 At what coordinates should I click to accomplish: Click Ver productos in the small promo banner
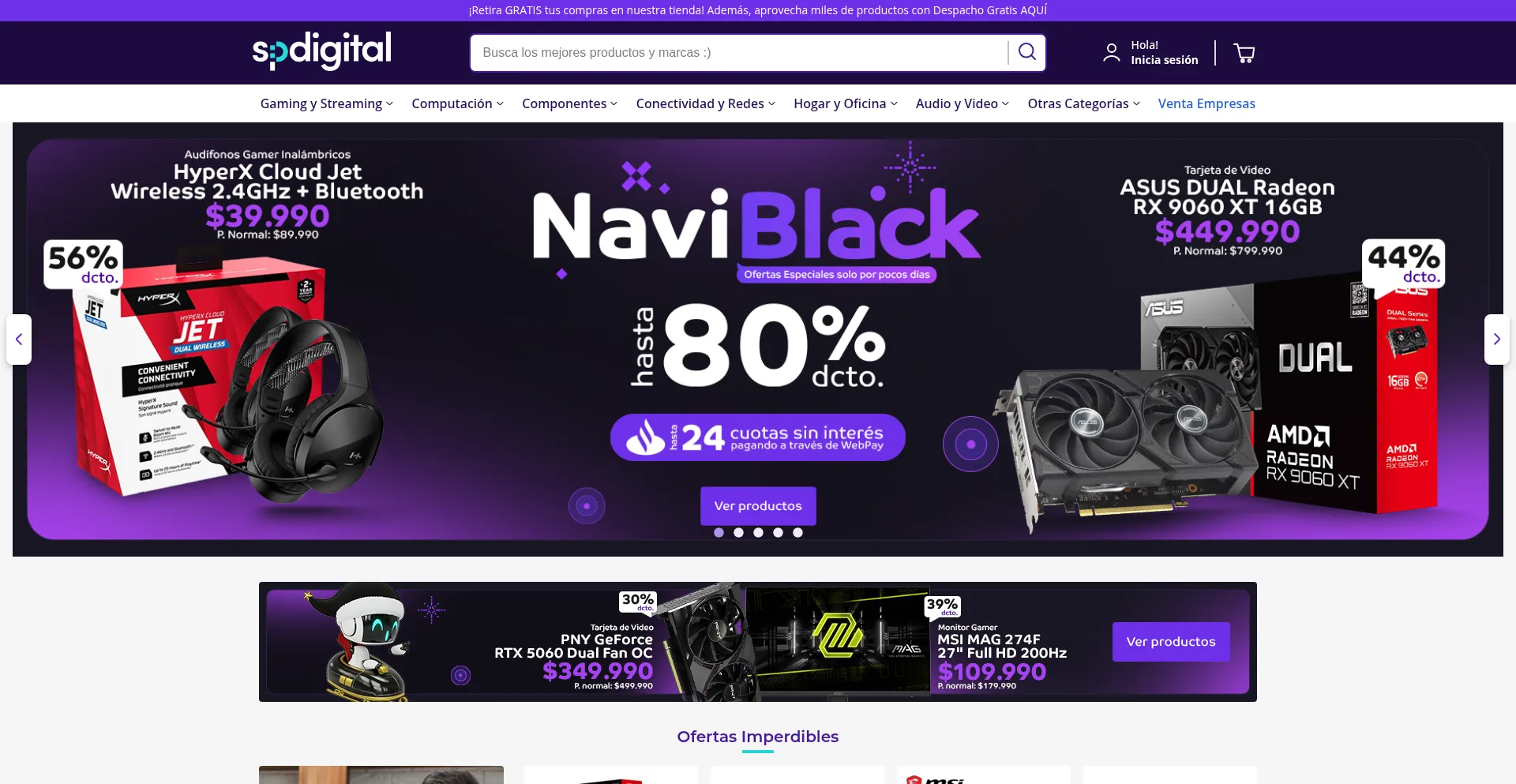coord(1171,642)
